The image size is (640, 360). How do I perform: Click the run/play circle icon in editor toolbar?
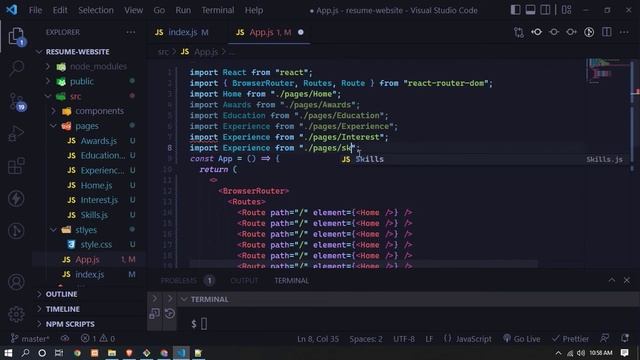click(589, 32)
